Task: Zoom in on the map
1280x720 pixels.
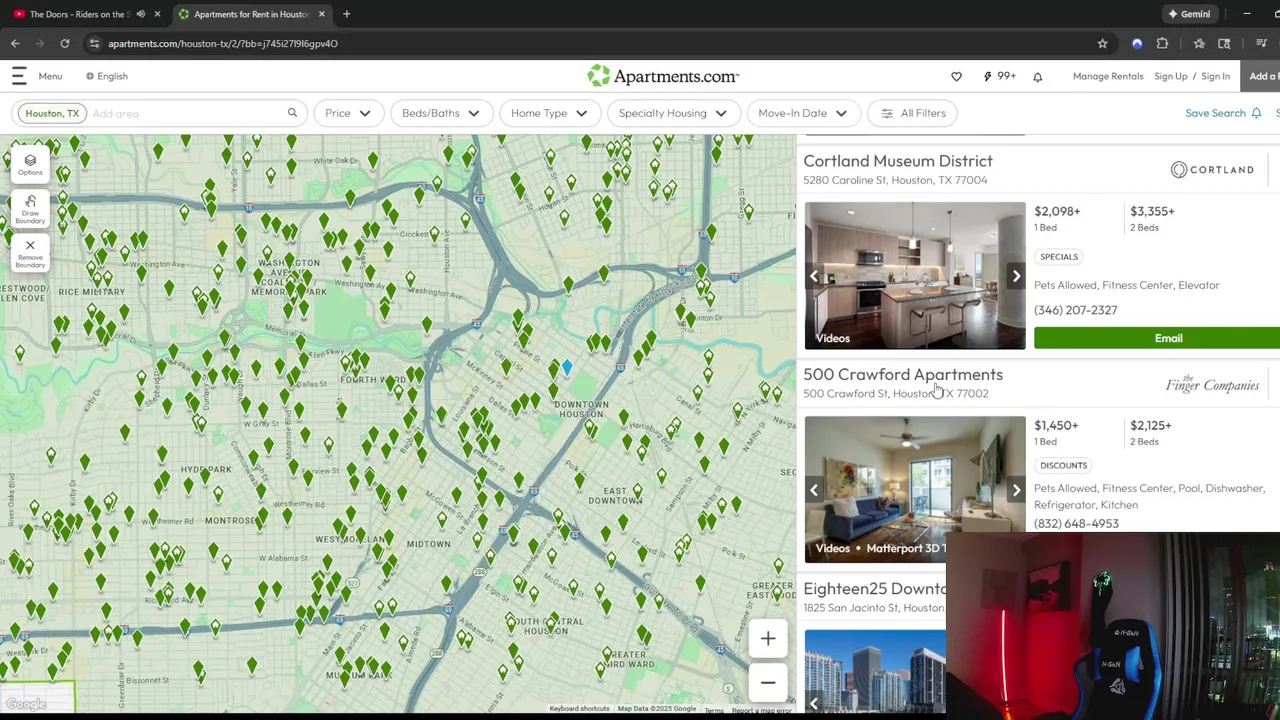Action: [768, 638]
